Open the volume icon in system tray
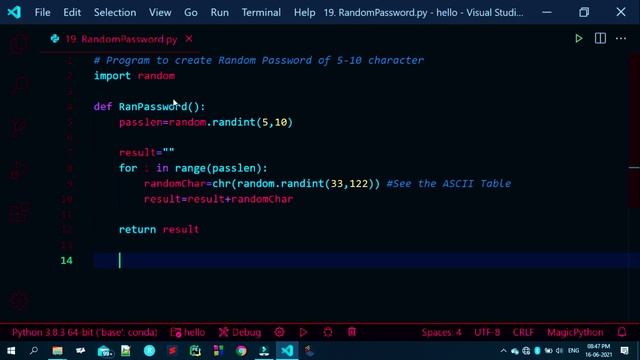The image size is (640, 360). coord(559,351)
